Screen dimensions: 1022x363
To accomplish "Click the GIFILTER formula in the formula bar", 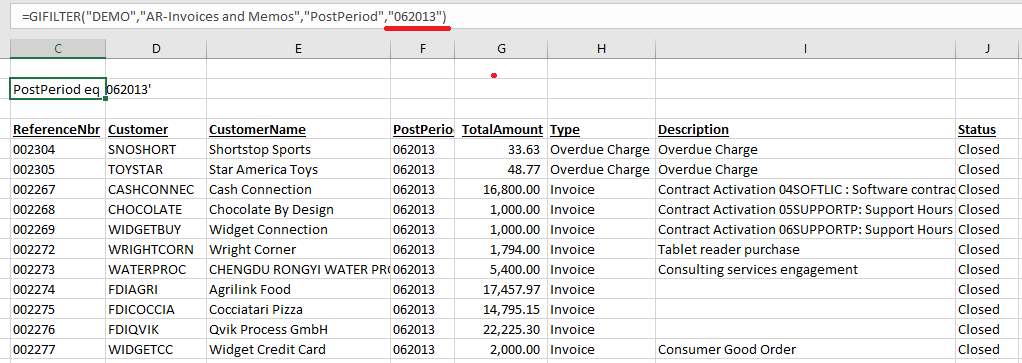I will (235, 18).
